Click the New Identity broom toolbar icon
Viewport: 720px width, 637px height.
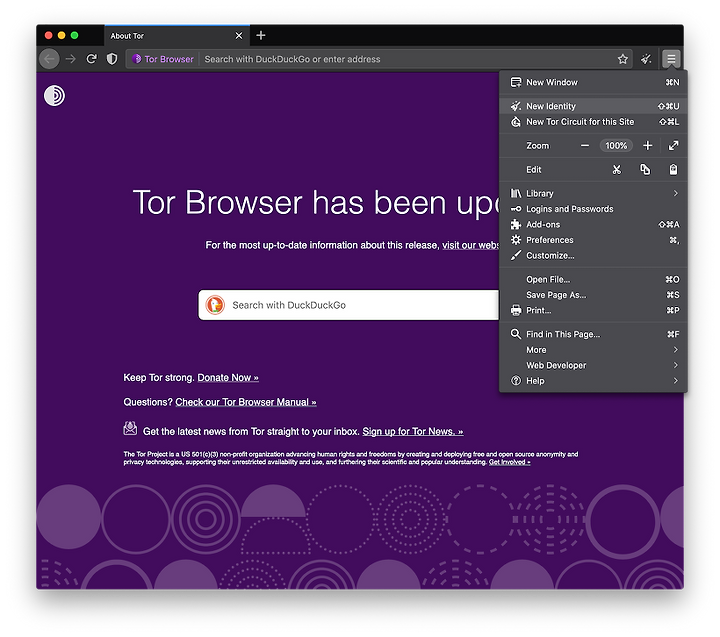(646, 59)
